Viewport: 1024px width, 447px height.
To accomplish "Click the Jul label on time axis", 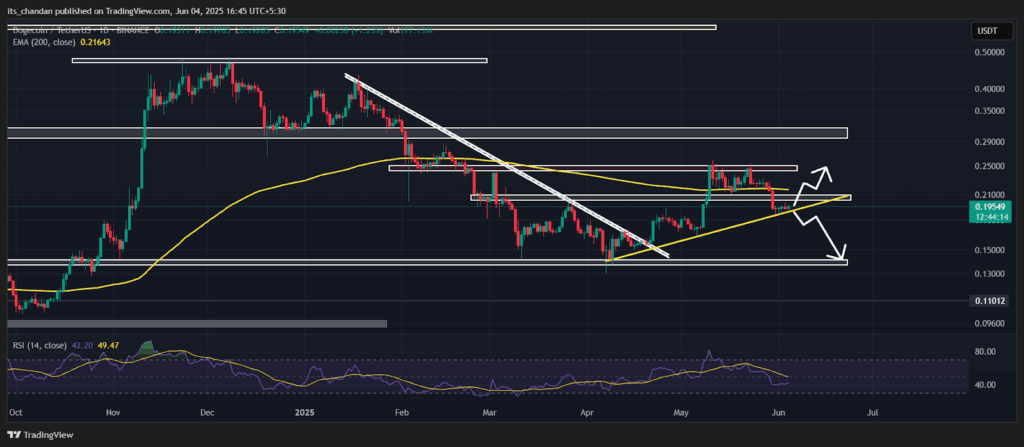I will (x=871, y=413).
